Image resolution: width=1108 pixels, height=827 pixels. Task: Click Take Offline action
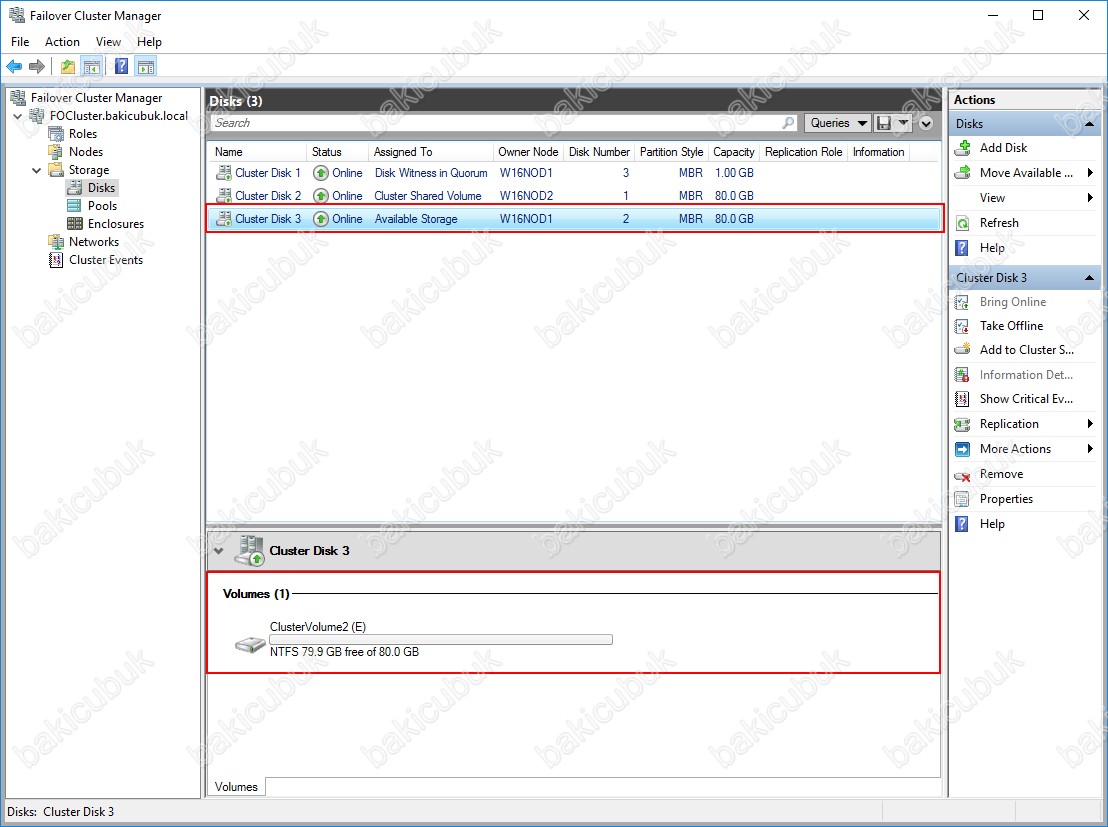click(1011, 326)
